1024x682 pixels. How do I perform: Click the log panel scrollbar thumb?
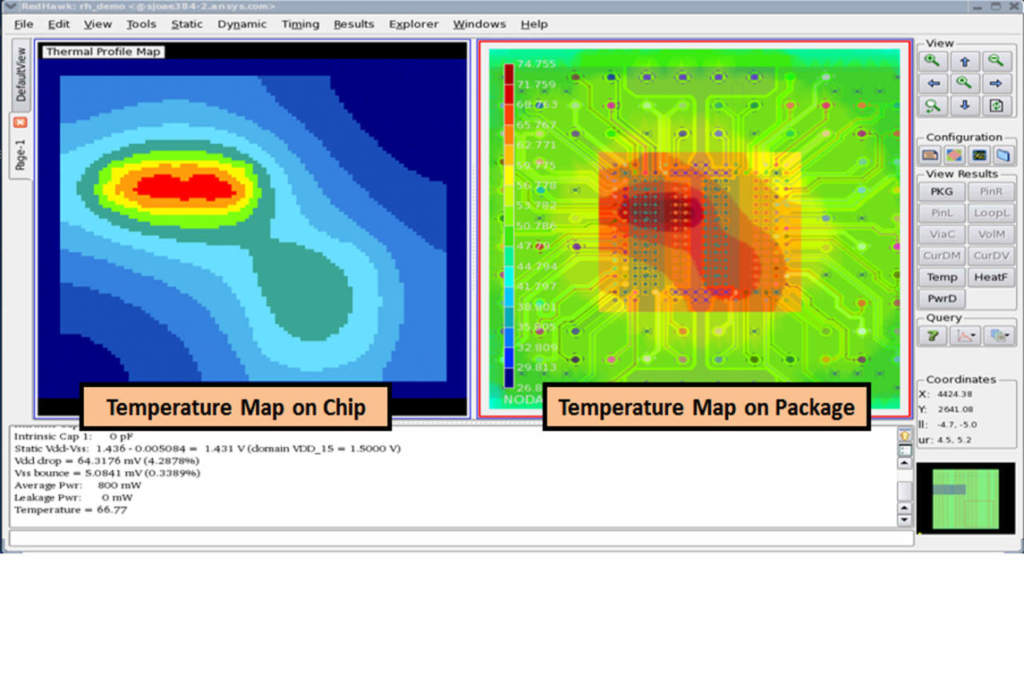(x=904, y=491)
